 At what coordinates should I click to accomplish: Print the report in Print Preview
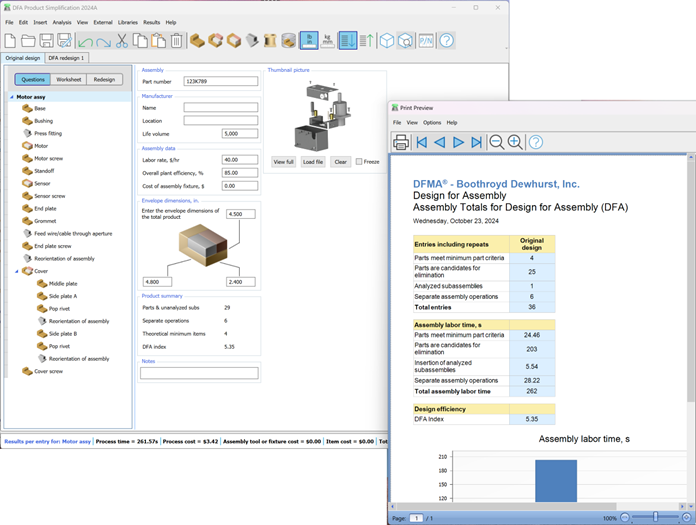(x=401, y=142)
